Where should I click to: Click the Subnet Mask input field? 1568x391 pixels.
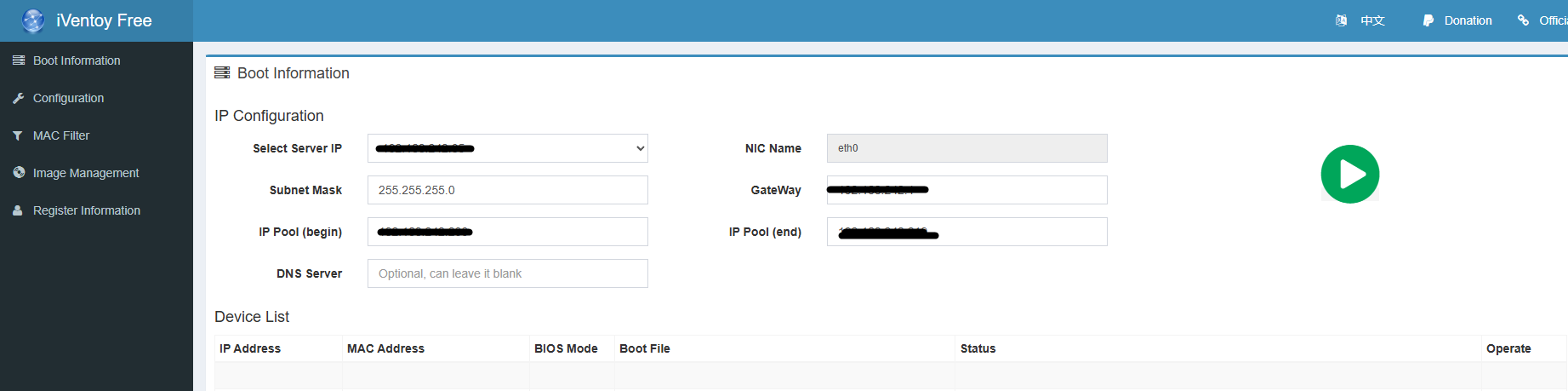[507, 190]
